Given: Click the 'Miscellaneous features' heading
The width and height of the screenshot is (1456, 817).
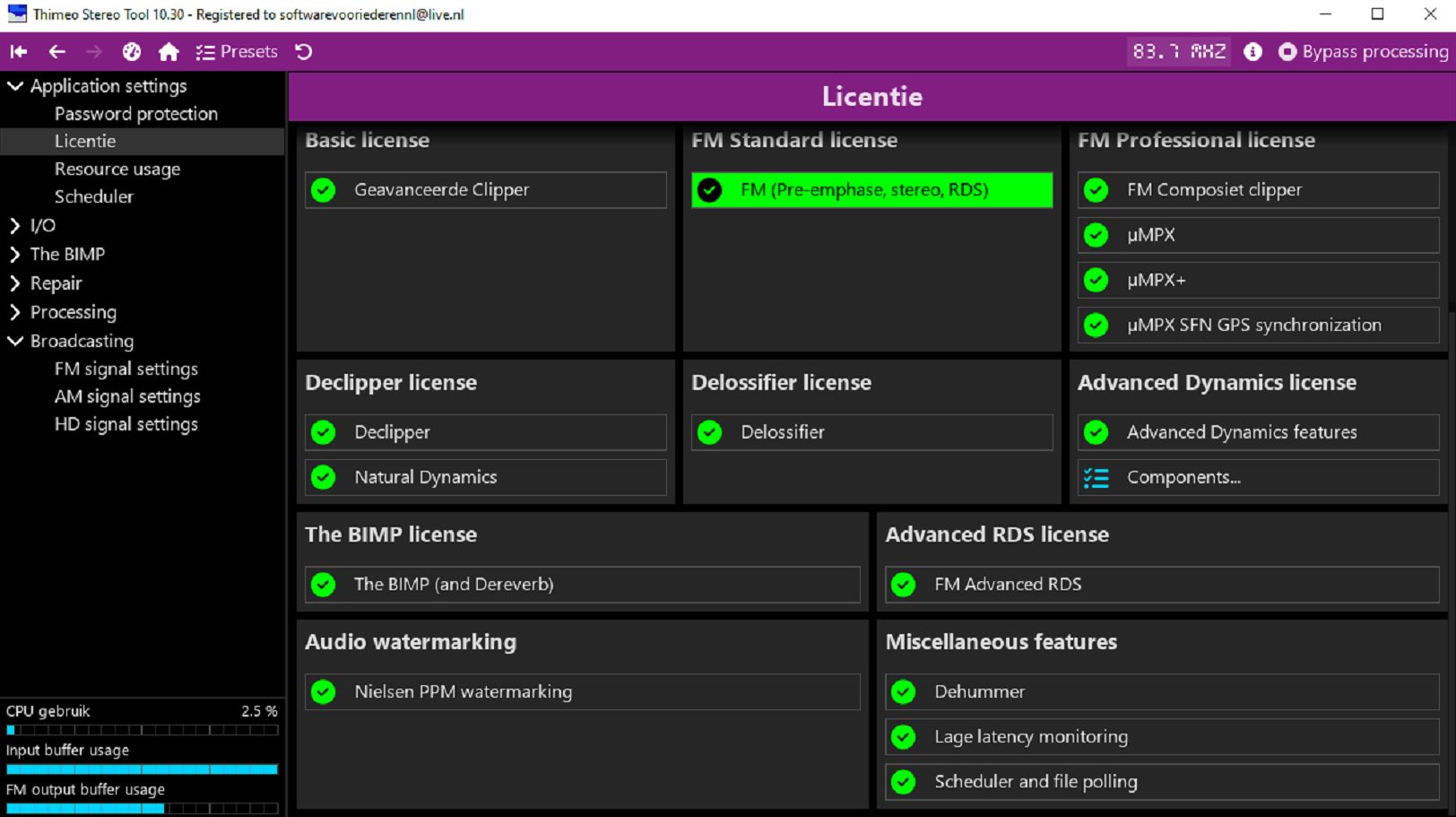Looking at the screenshot, I should 1001,642.
